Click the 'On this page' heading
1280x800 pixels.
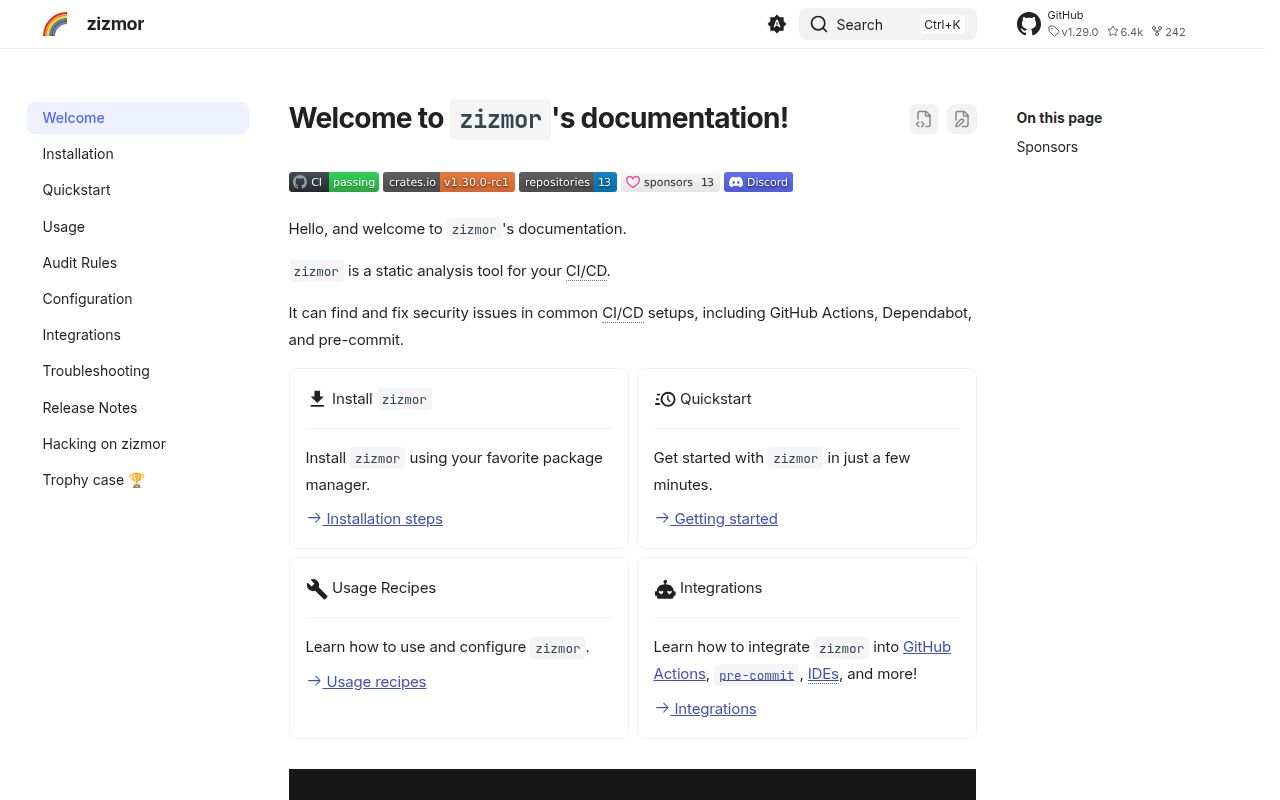1059,118
